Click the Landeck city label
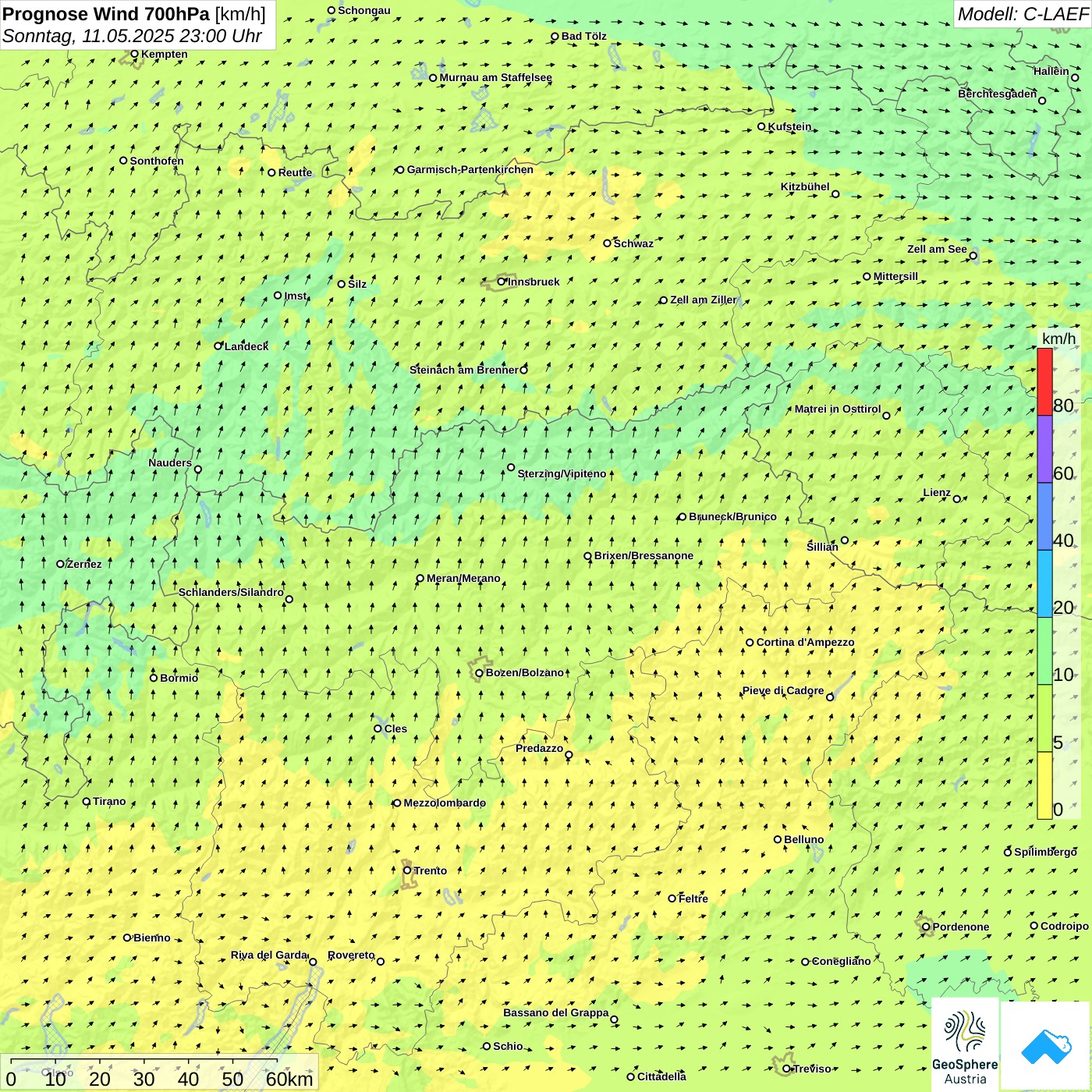The height and width of the screenshot is (1092, 1092). click(246, 346)
